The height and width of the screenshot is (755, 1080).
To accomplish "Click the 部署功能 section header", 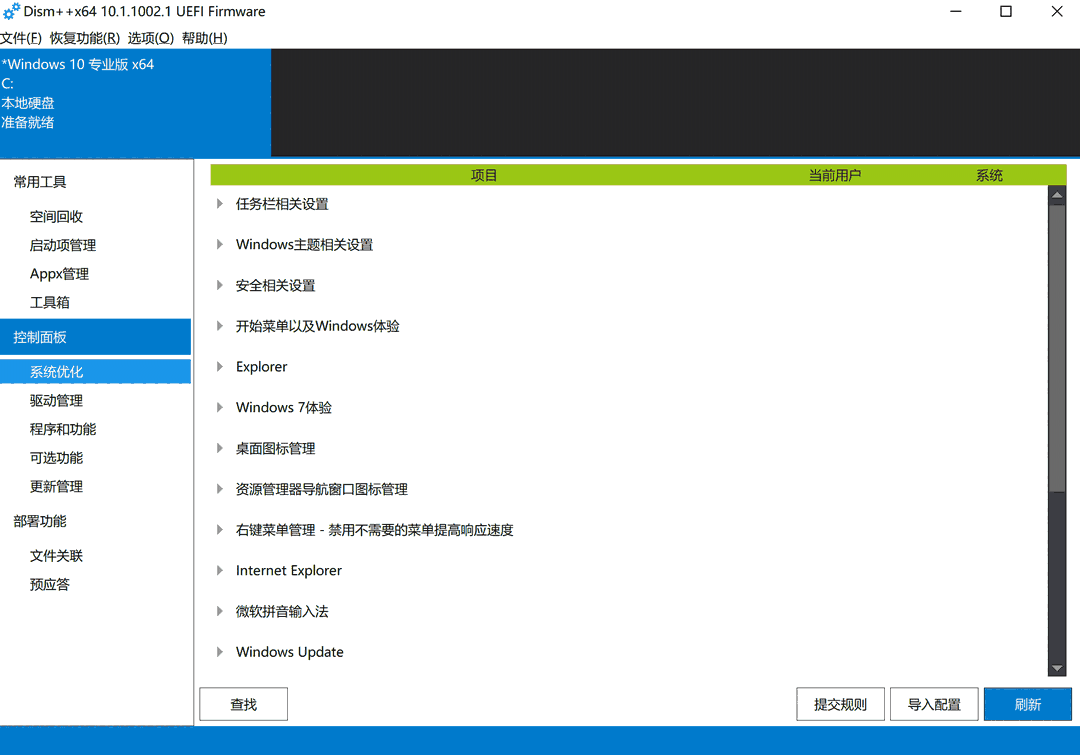I will [x=40, y=521].
